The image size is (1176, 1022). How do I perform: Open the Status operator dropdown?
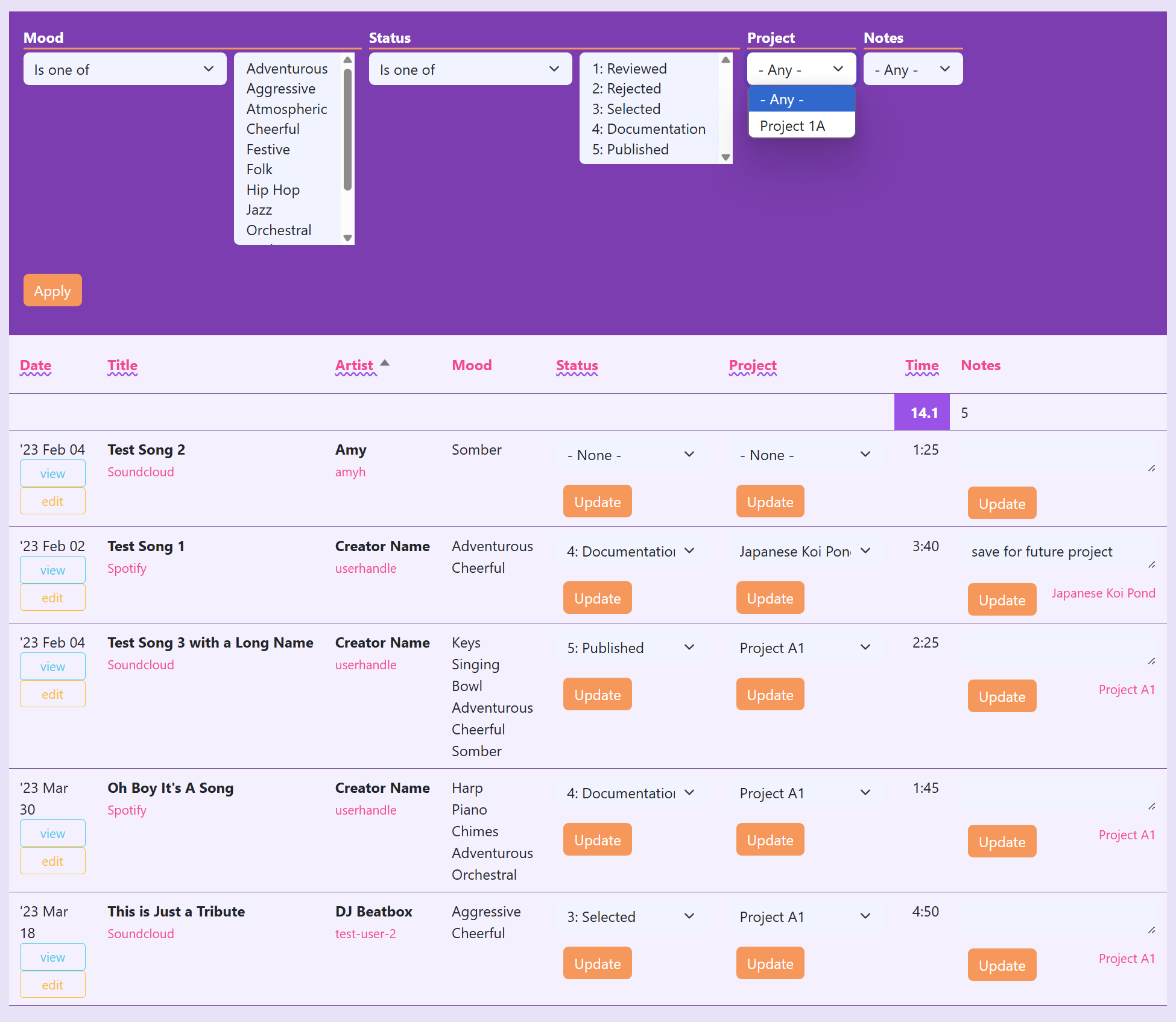point(470,69)
